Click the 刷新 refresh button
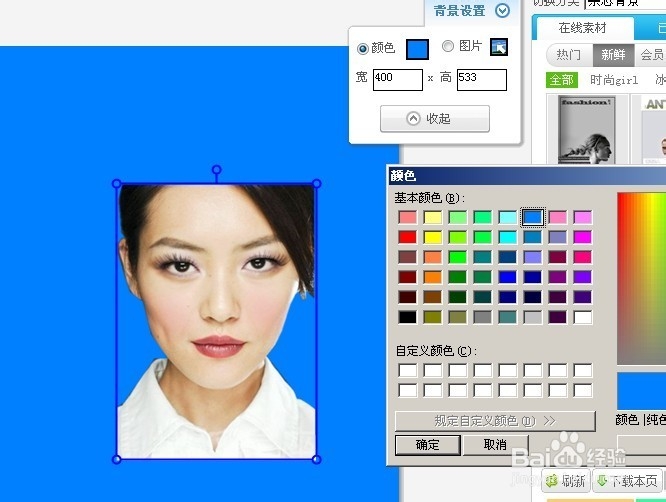The height and width of the screenshot is (502, 666). (566, 481)
